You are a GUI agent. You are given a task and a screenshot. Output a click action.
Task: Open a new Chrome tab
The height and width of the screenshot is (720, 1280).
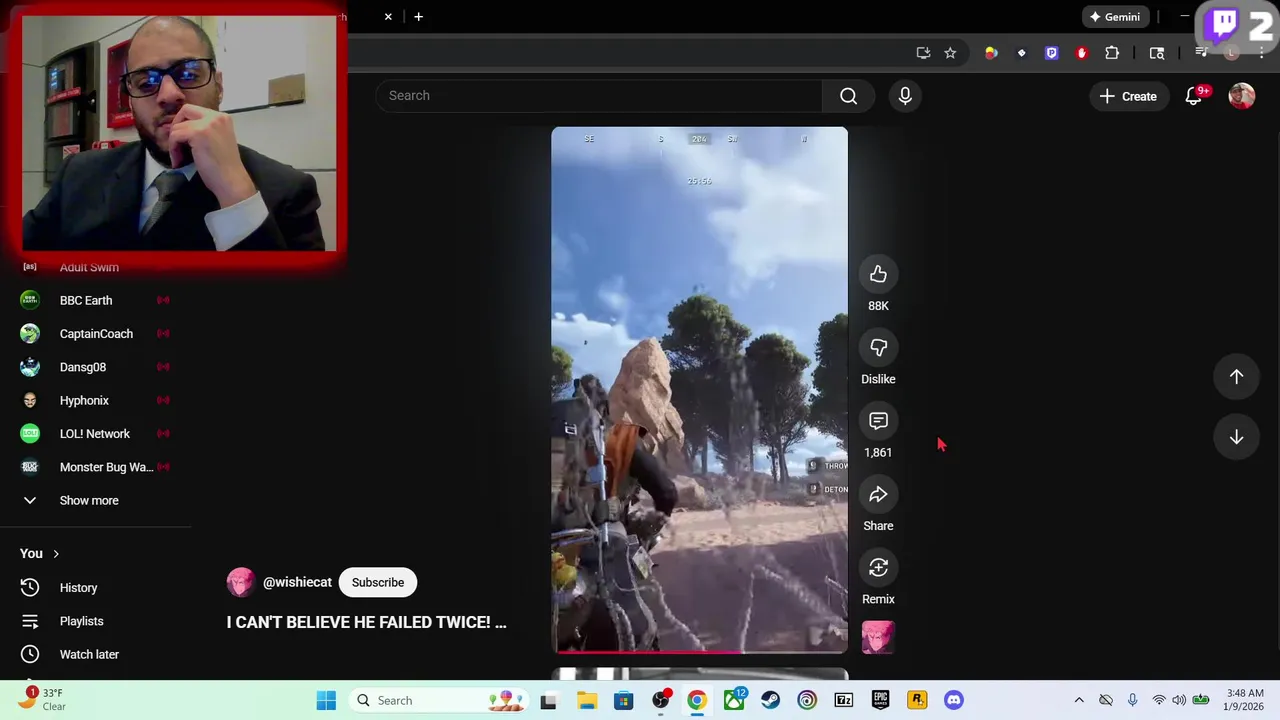pyautogui.click(x=418, y=17)
